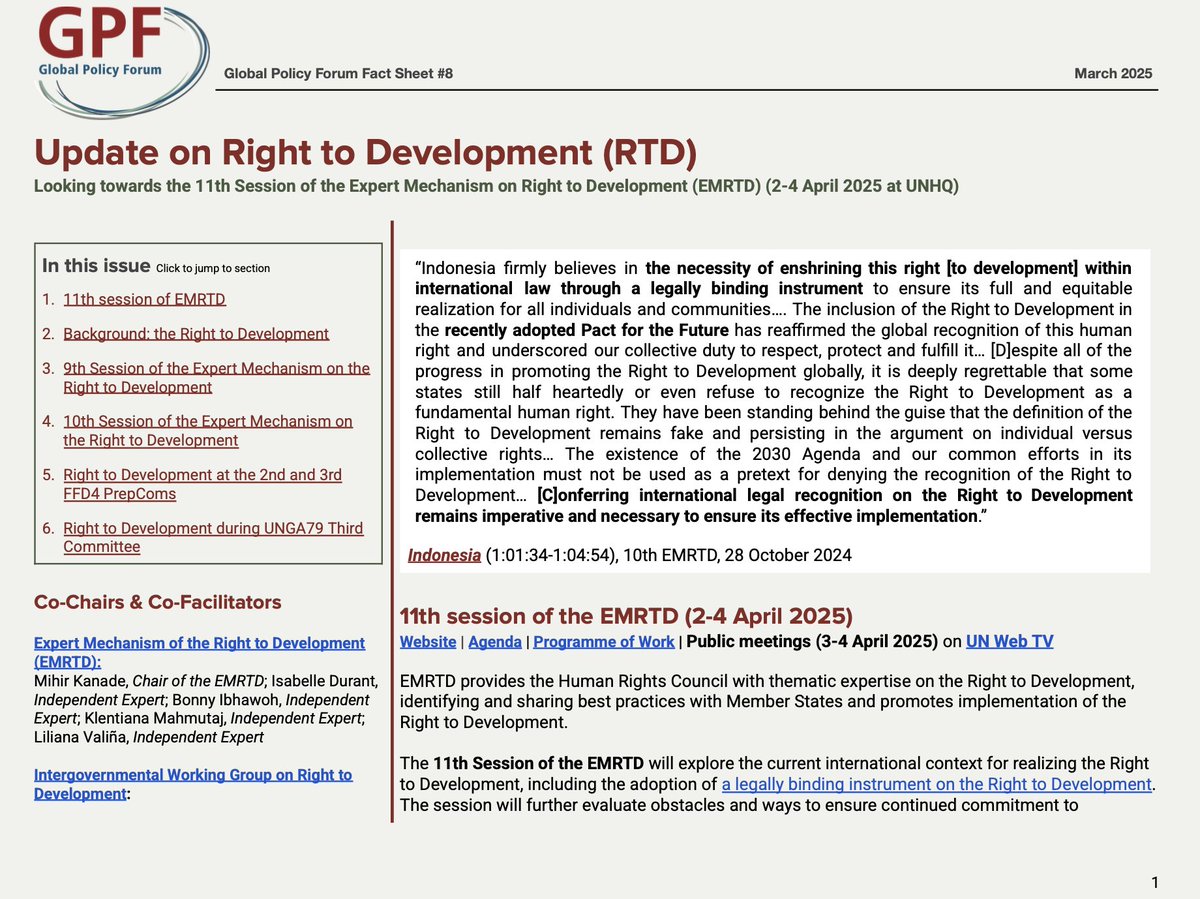Image resolution: width=1200 pixels, height=899 pixels.
Task: Click 'Public meetings (3-4 April 2025)' text
Action: [812, 642]
